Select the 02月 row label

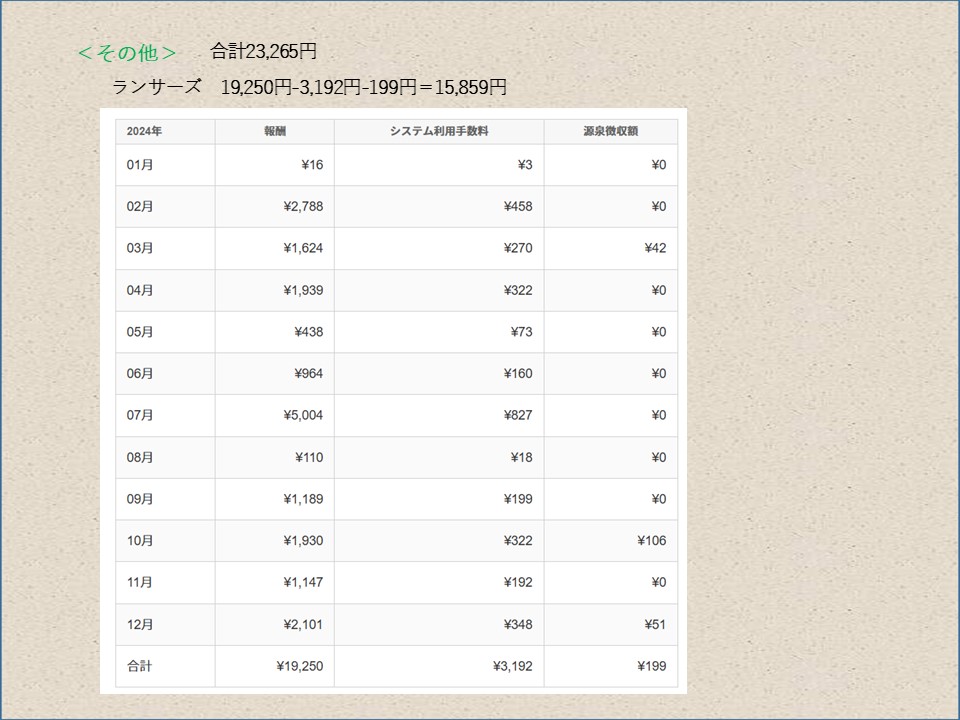pos(140,206)
